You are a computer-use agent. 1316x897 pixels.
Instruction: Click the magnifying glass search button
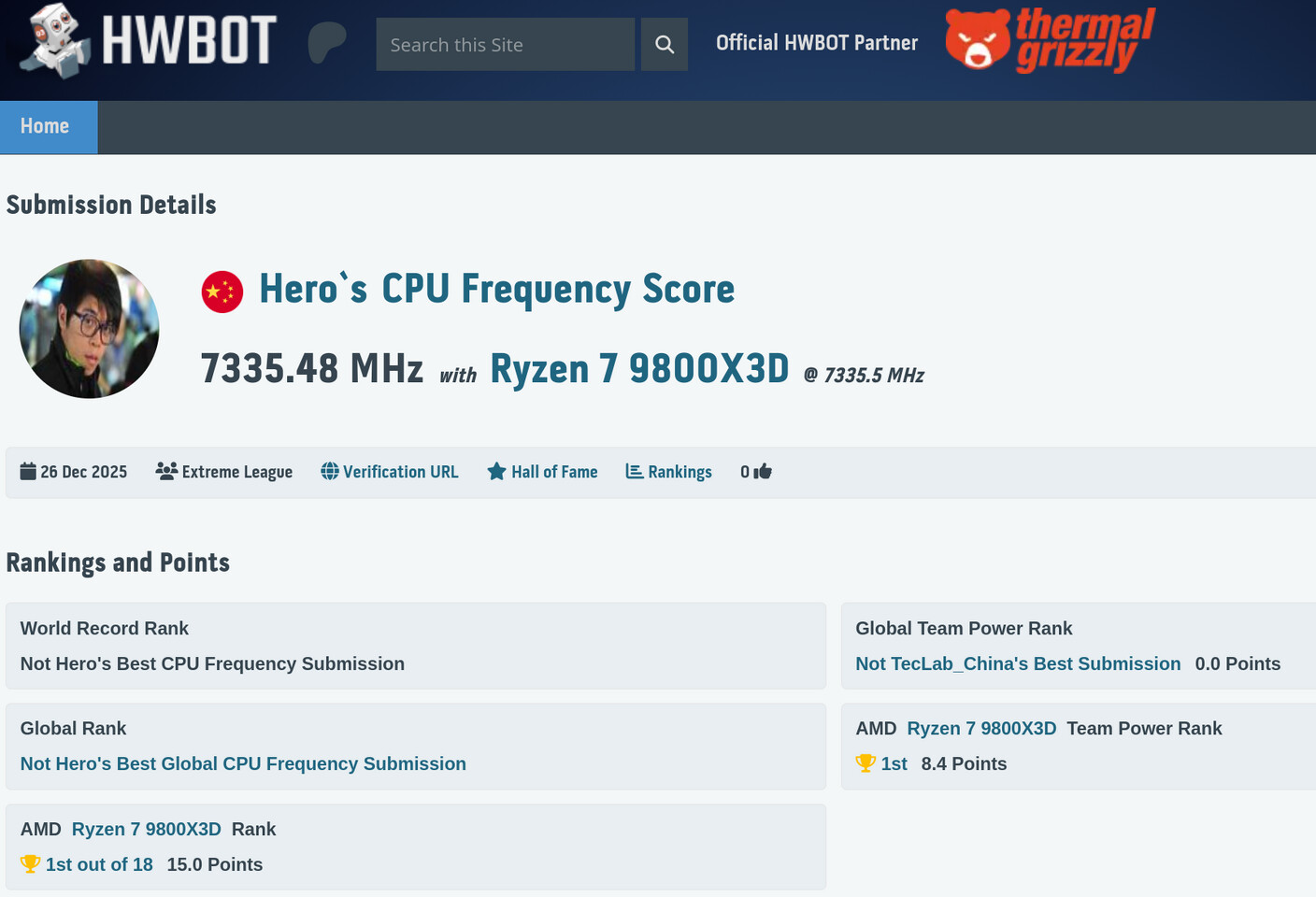[665, 45]
